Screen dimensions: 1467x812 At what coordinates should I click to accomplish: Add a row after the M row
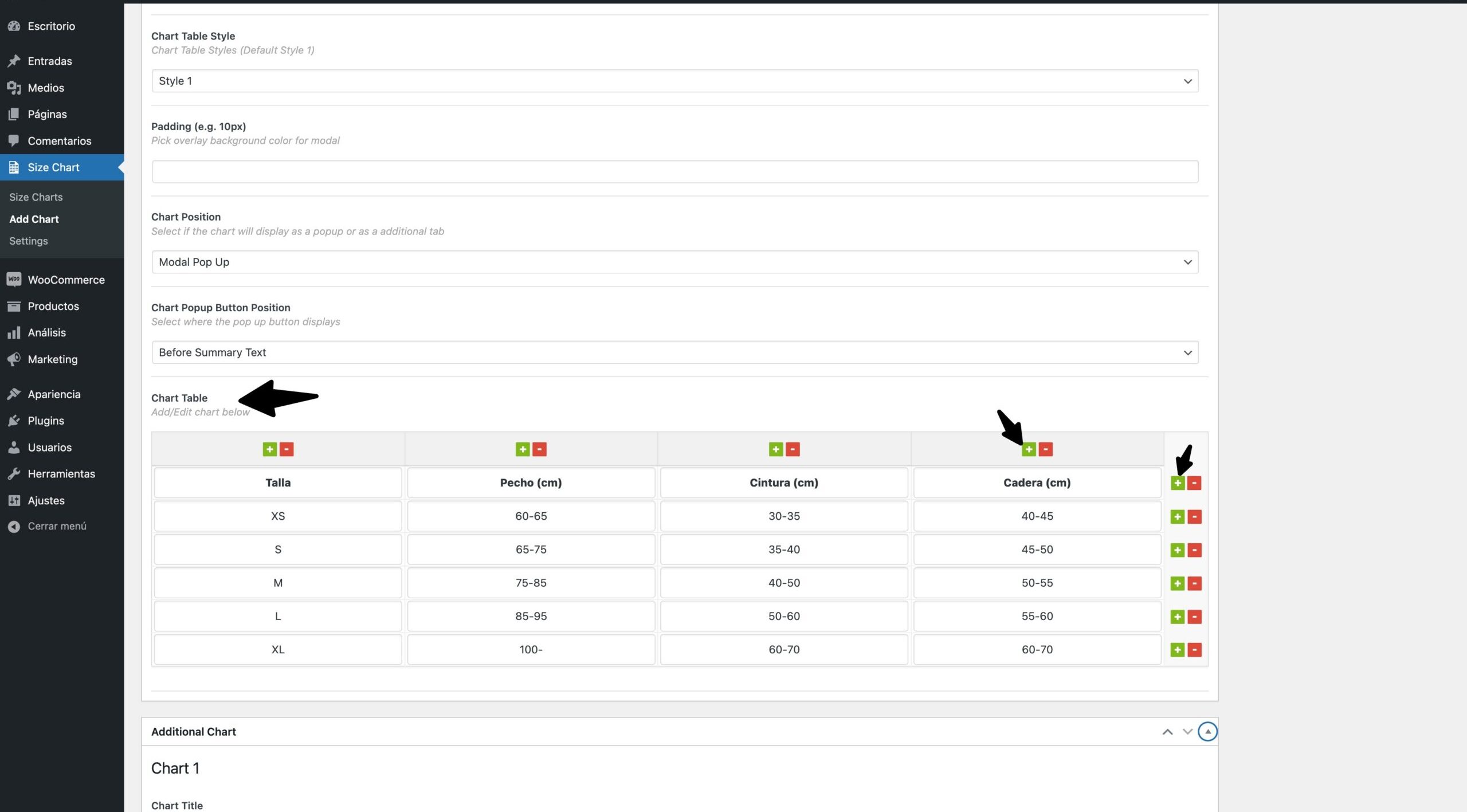tap(1177, 583)
